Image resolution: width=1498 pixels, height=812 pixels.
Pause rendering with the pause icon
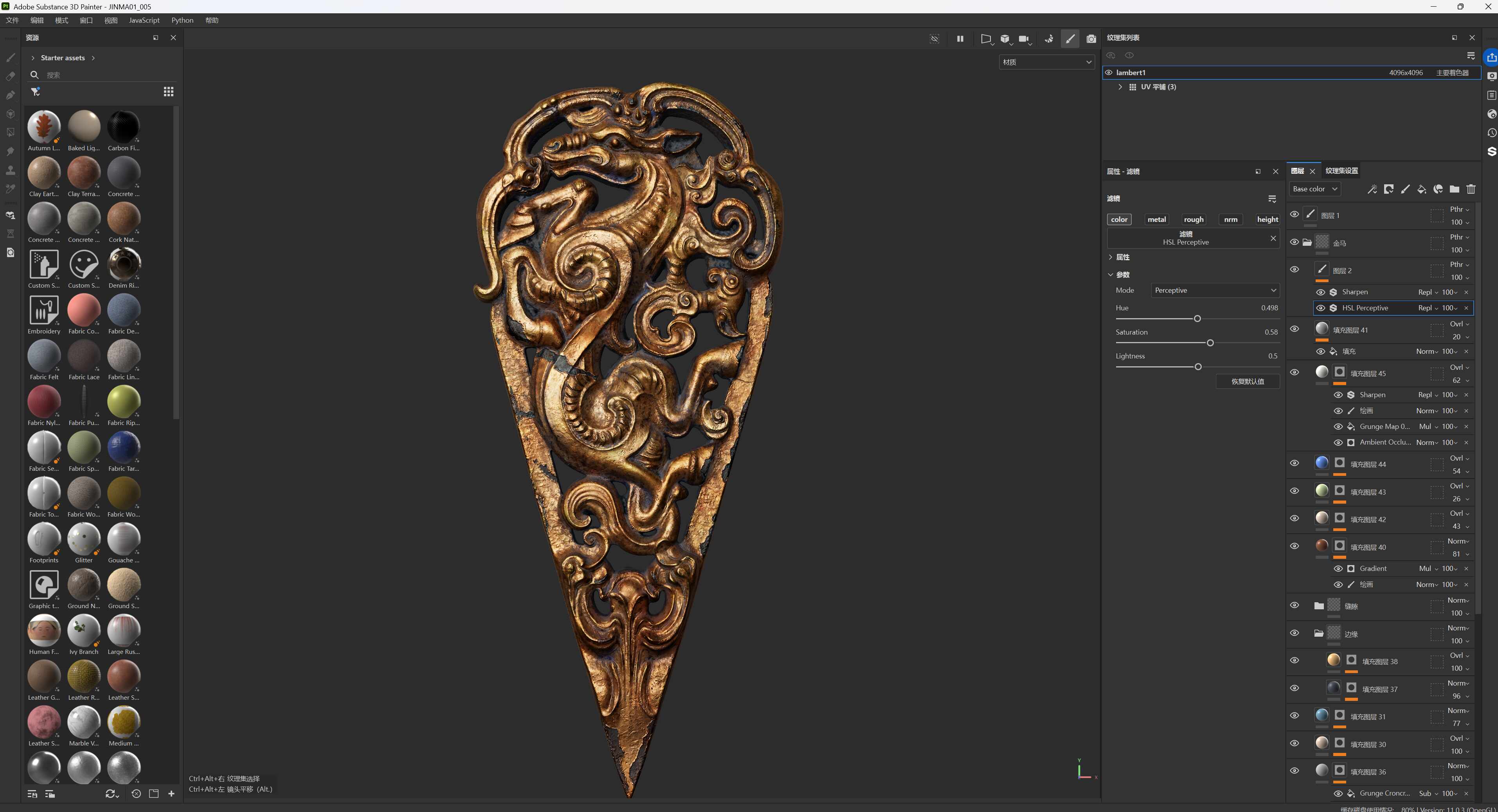tap(960, 39)
